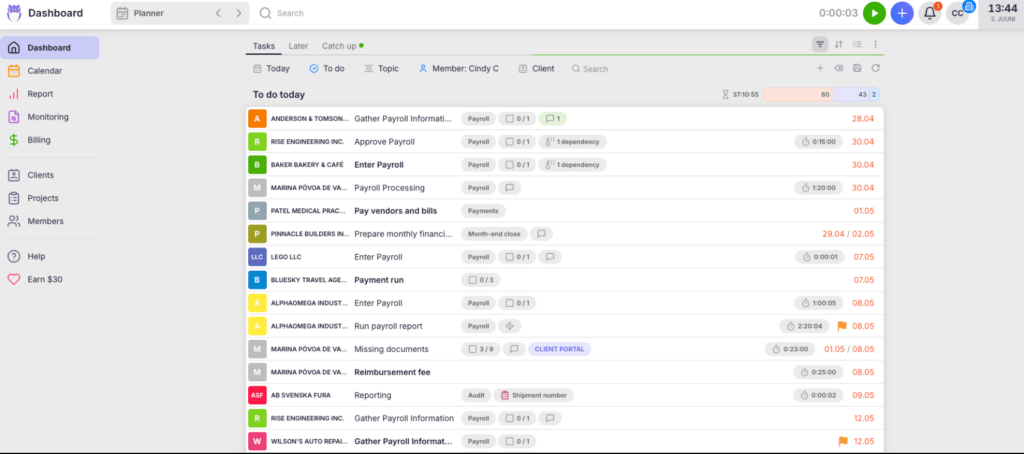Toggle checklist 0/3 on Bluesky Payment run
Screen dimensions: 1024x454
(x=481, y=280)
